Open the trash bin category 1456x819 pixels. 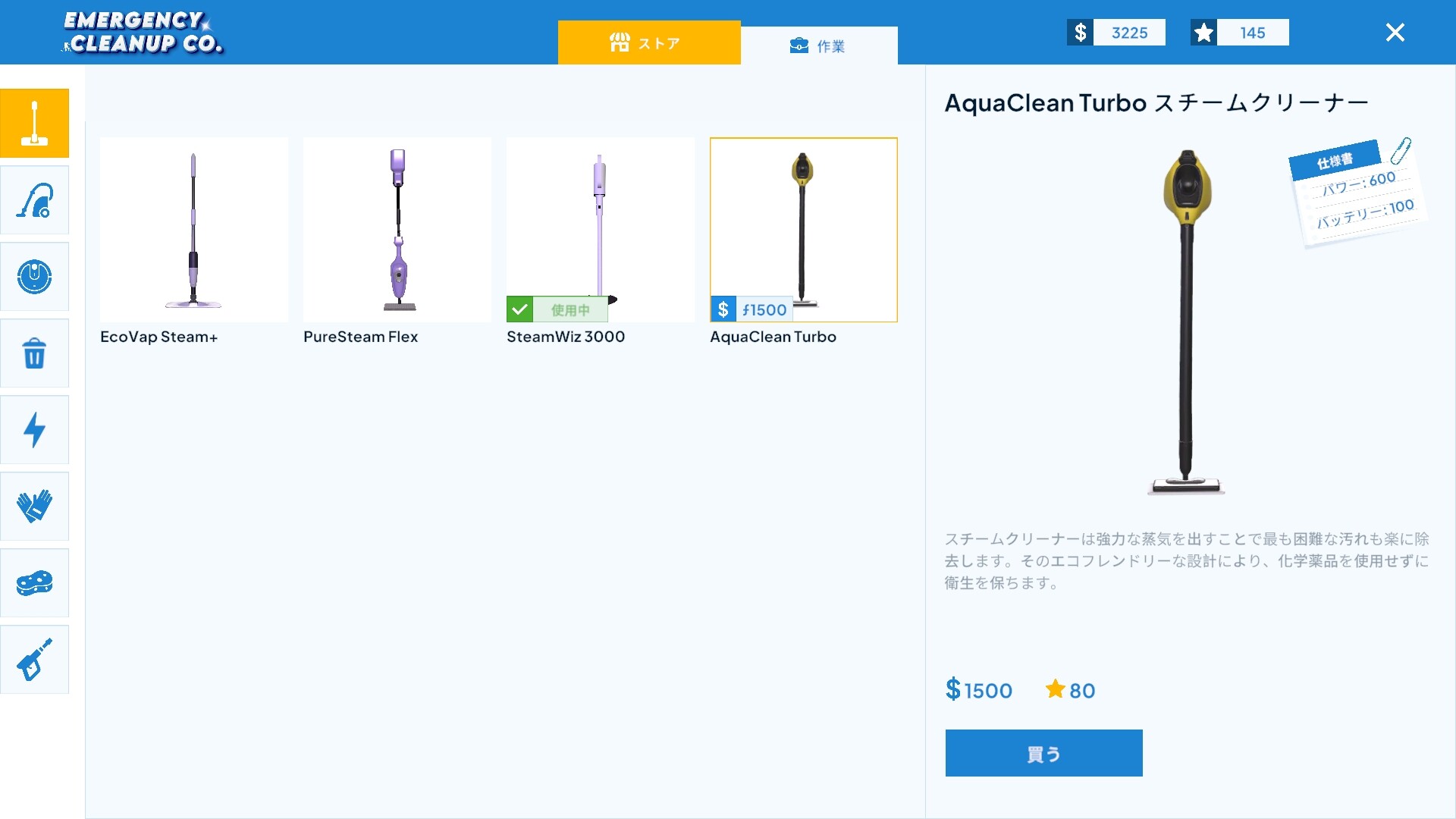tap(34, 353)
